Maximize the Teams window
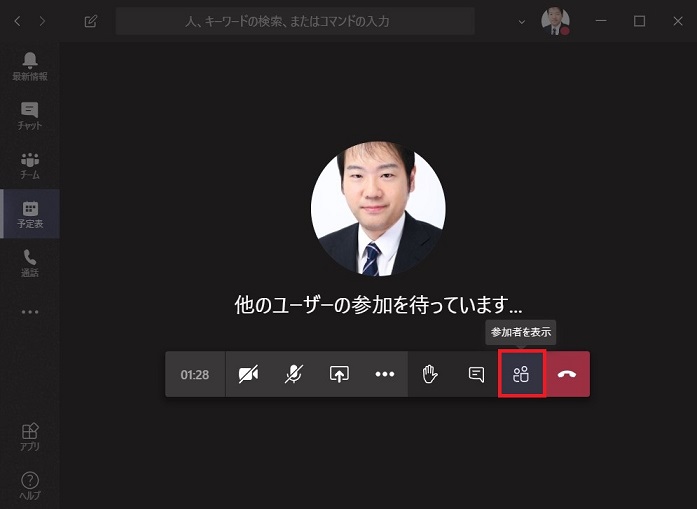The image size is (697, 509). pos(639,21)
